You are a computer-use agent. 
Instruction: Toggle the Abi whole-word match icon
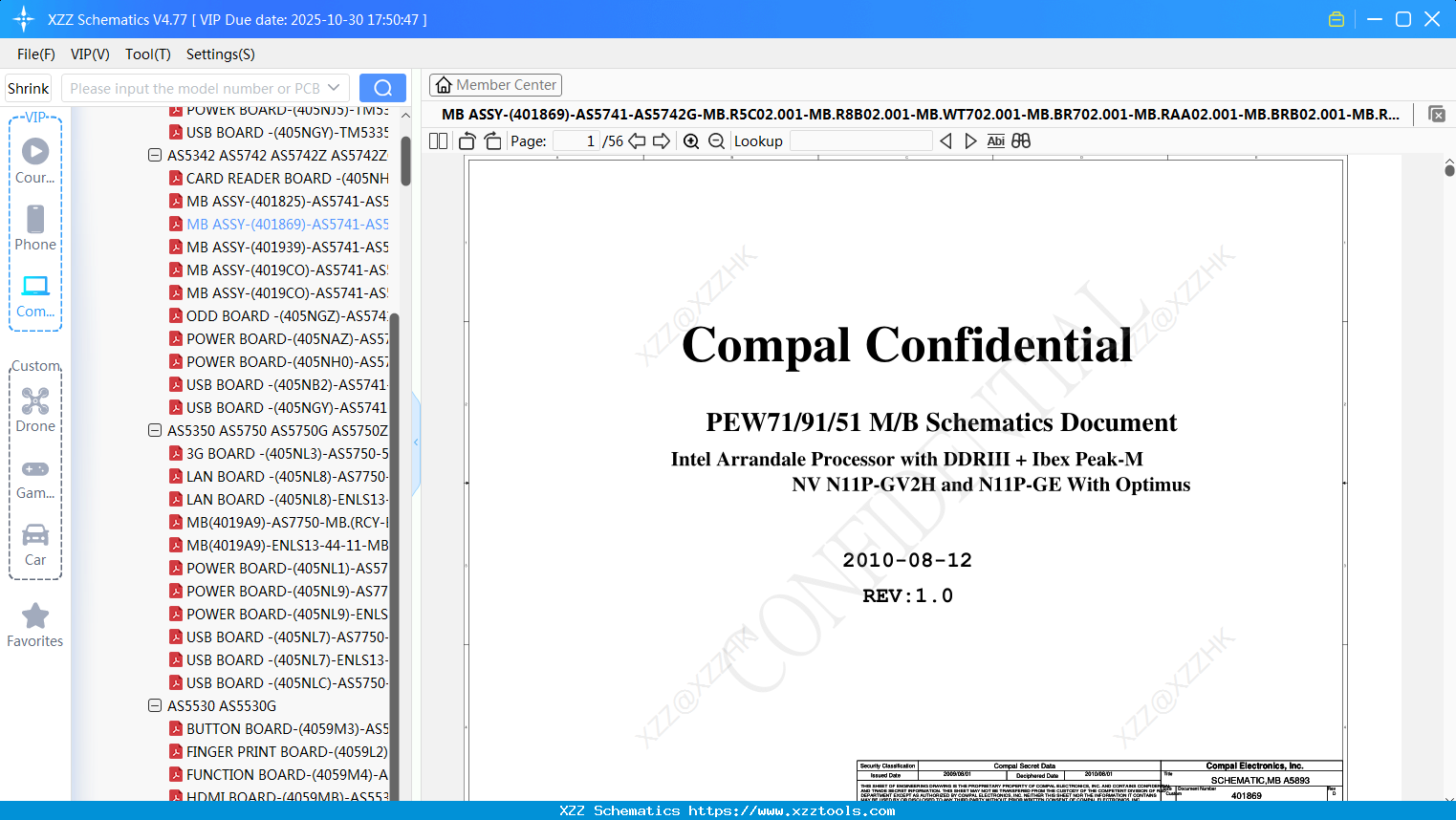(996, 141)
